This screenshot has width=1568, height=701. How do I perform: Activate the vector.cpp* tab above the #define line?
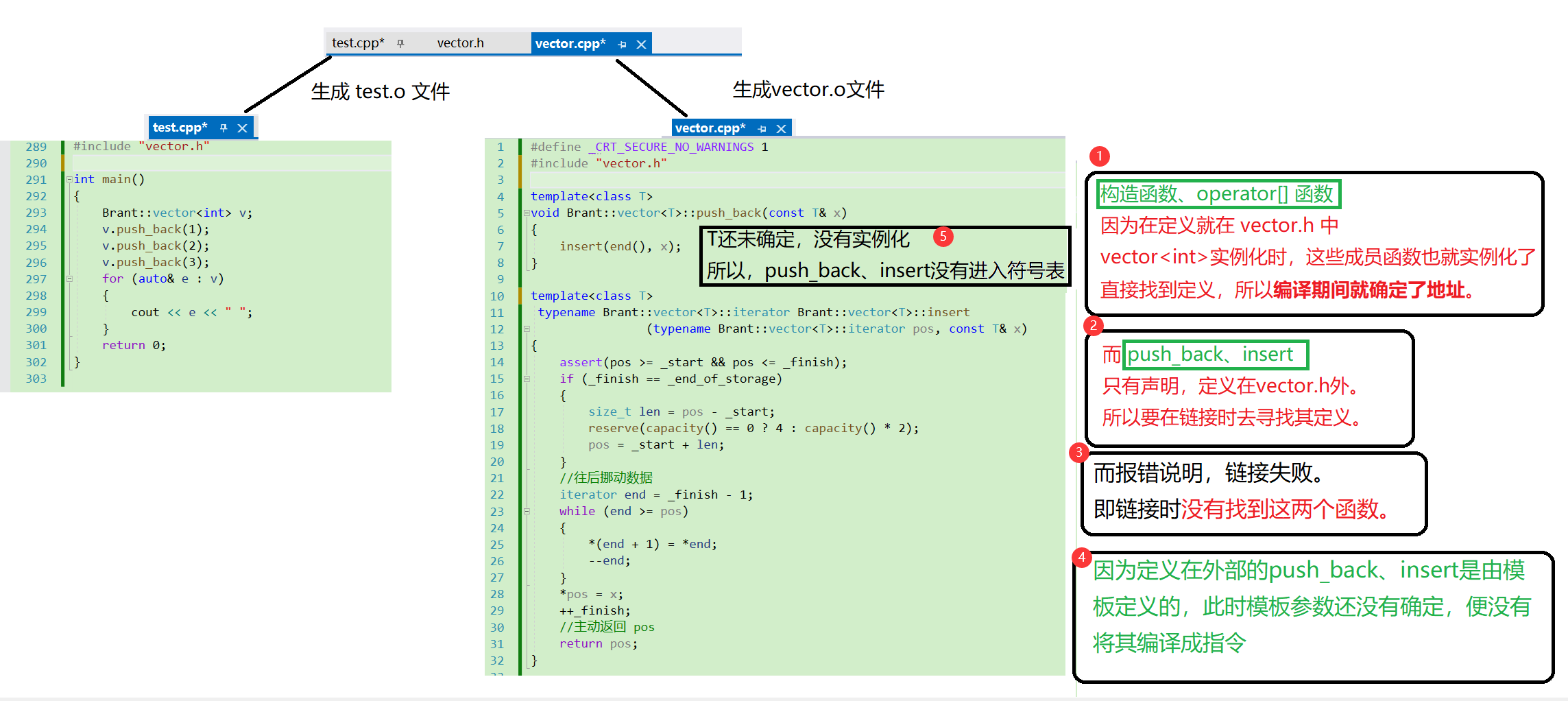[x=710, y=128]
